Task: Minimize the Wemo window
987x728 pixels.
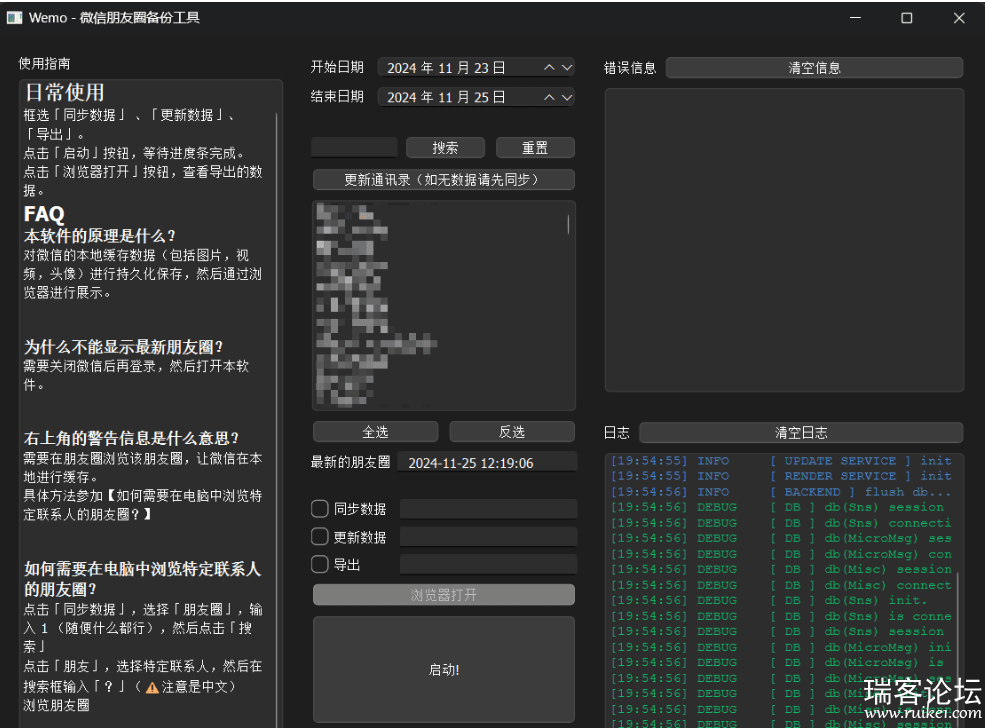Action: 855,18
